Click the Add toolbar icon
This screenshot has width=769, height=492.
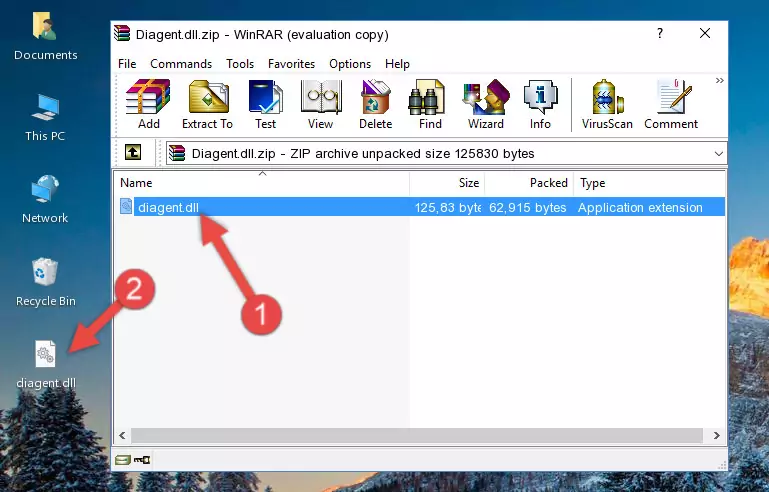(148, 104)
